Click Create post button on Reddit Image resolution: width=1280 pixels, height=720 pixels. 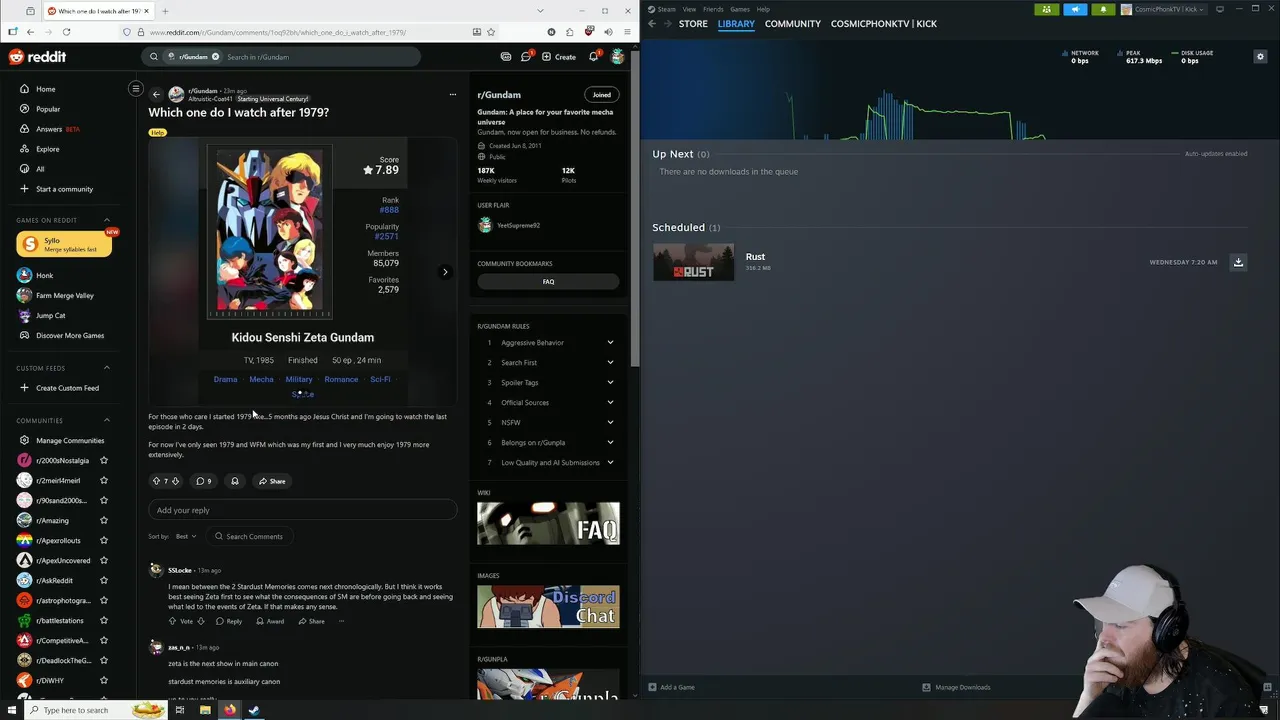tap(559, 57)
